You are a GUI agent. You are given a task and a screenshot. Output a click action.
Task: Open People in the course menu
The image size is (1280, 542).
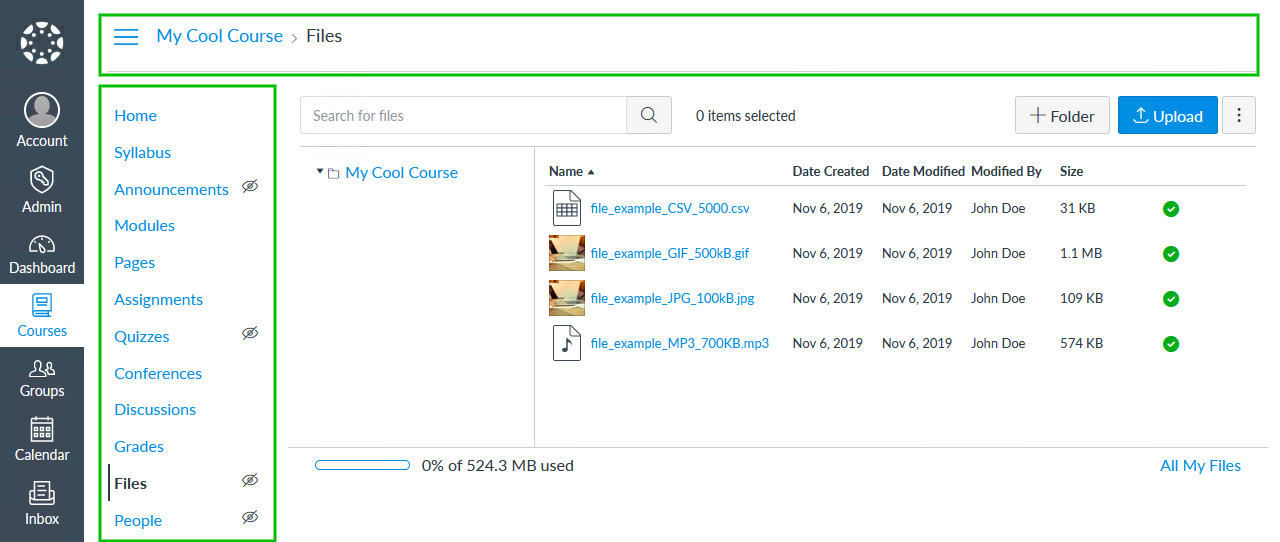[x=138, y=520]
